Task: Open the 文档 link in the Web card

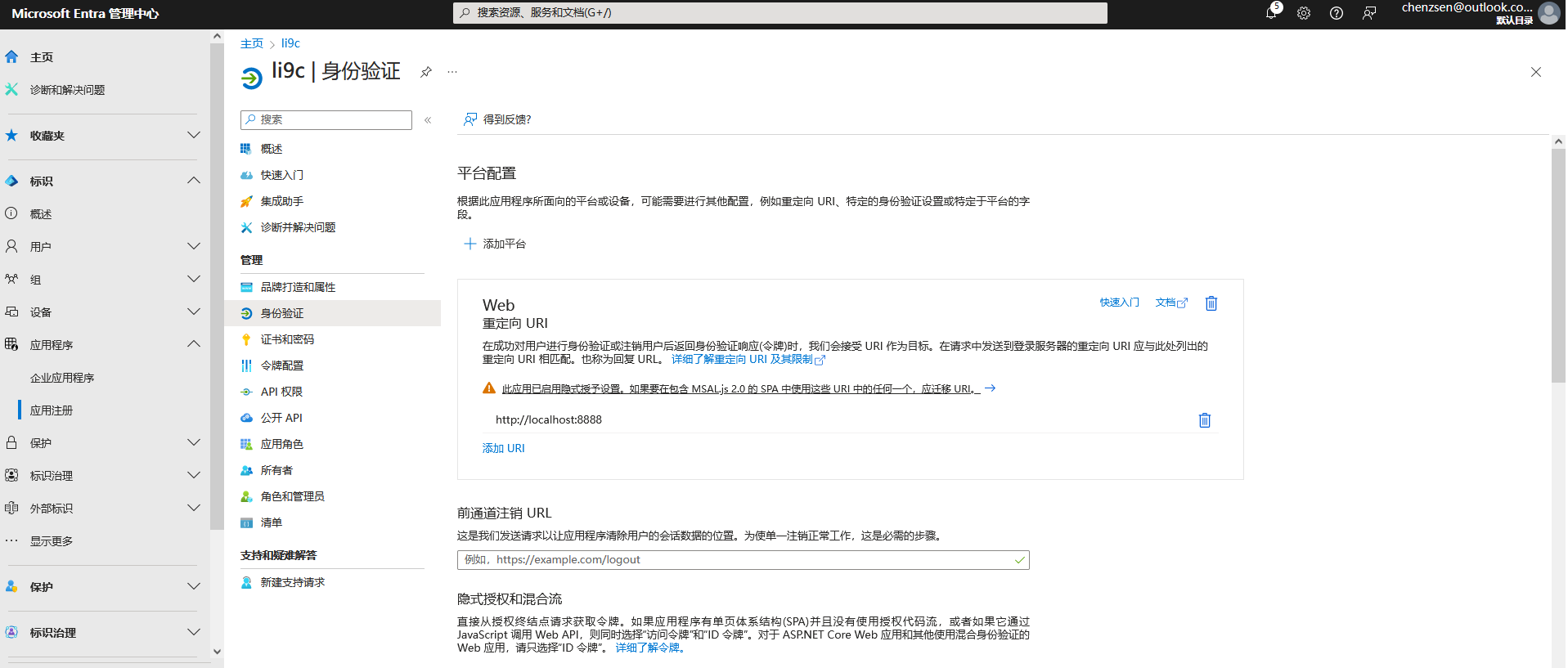Action: [x=1171, y=303]
